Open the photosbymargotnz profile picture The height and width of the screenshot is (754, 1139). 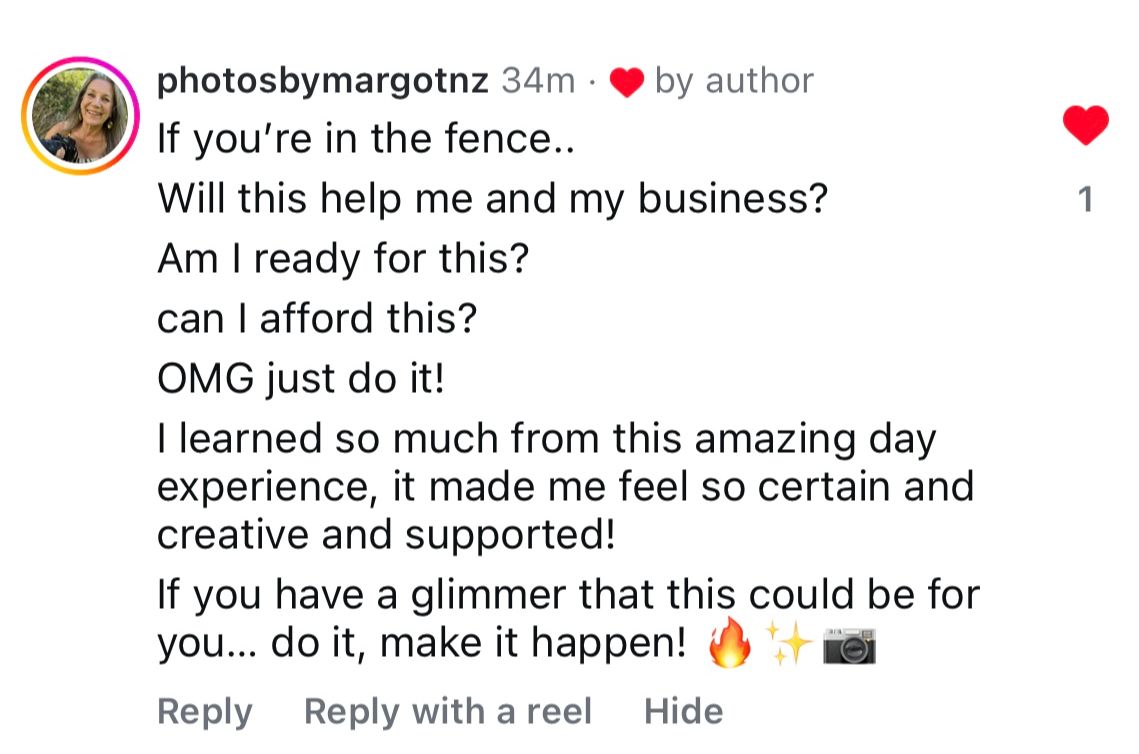[80, 116]
